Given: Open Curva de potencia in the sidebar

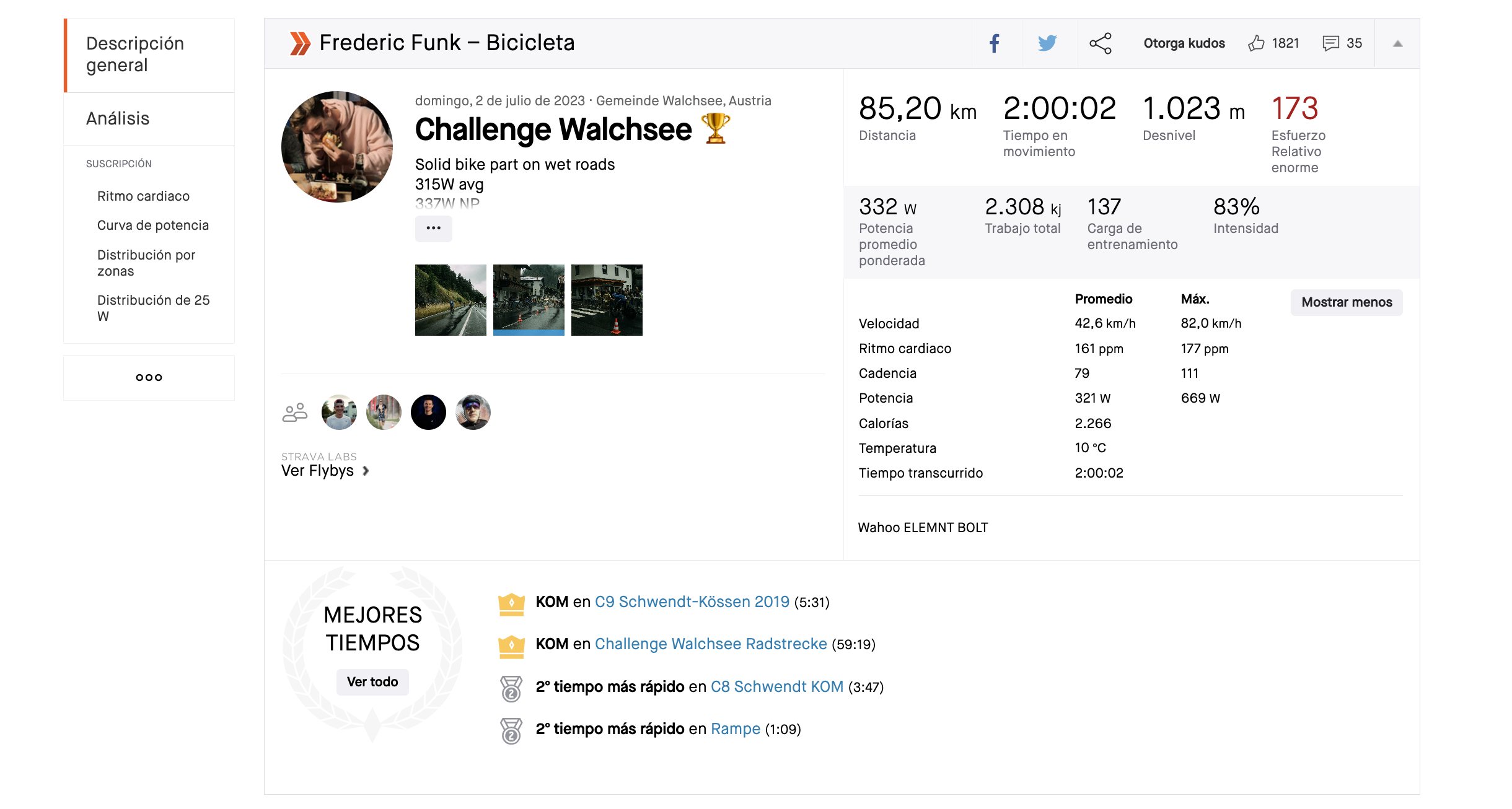Looking at the screenshot, I should pos(152,225).
